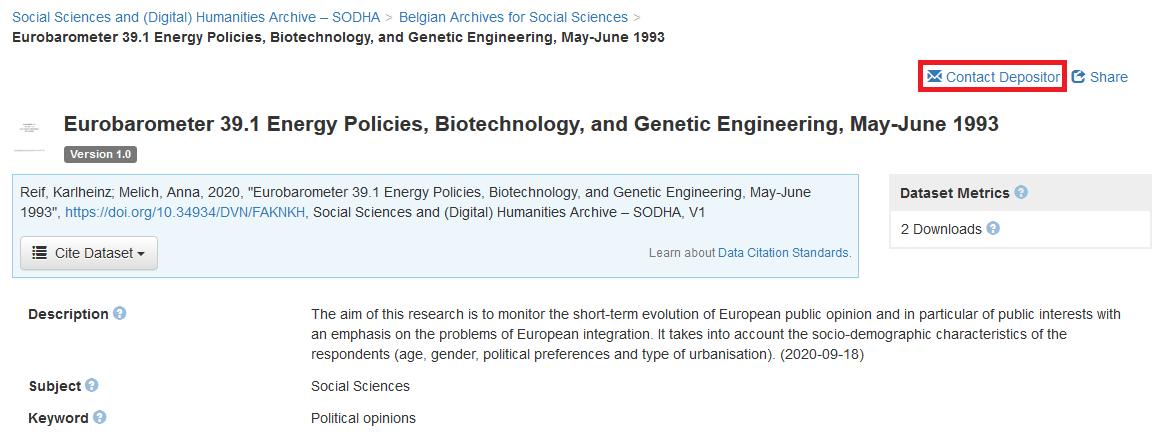Click the Description help question mark icon
The height and width of the screenshot is (436, 1166).
coord(120,313)
